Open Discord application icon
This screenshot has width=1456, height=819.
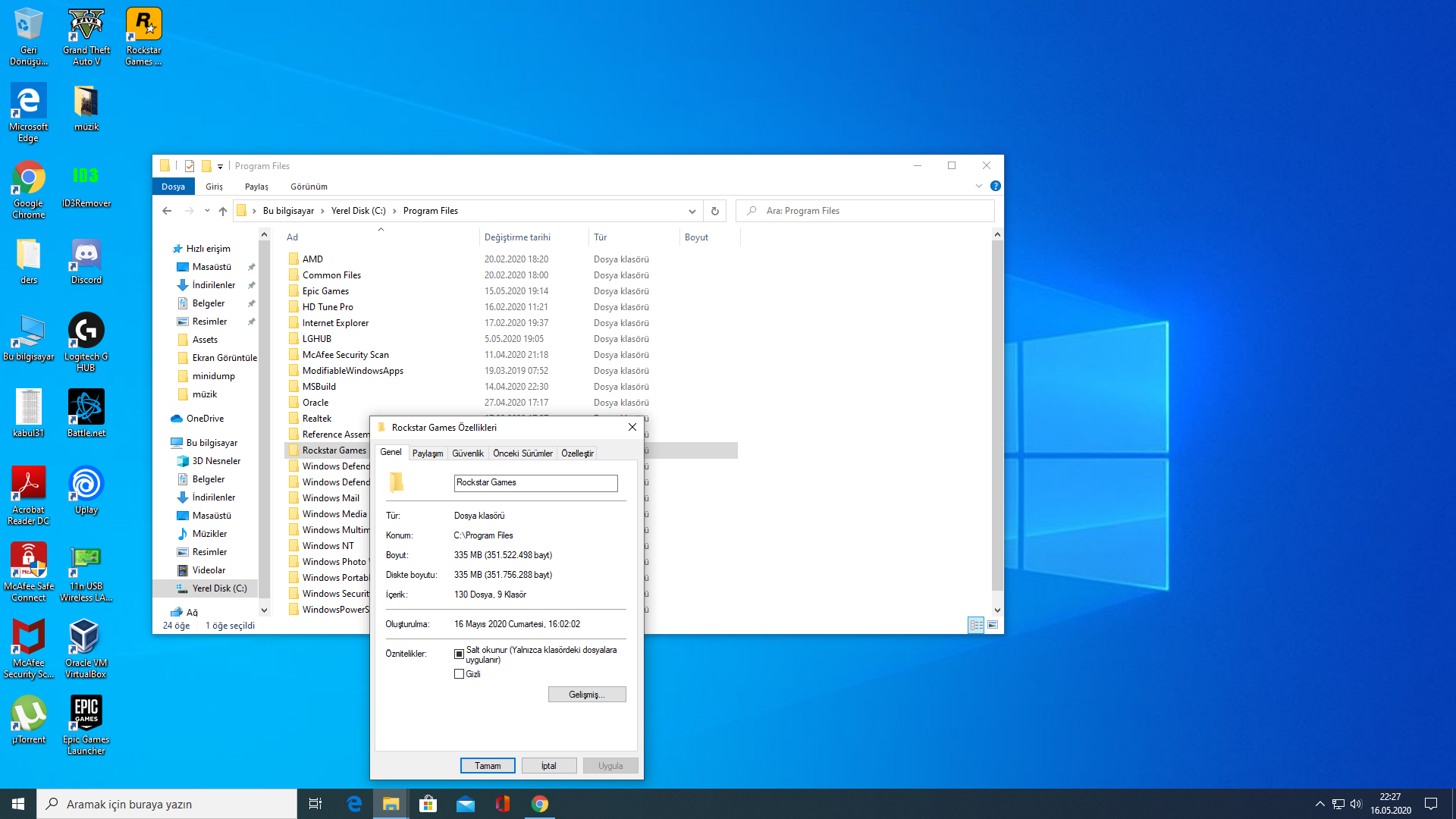click(x=86, y=259)
